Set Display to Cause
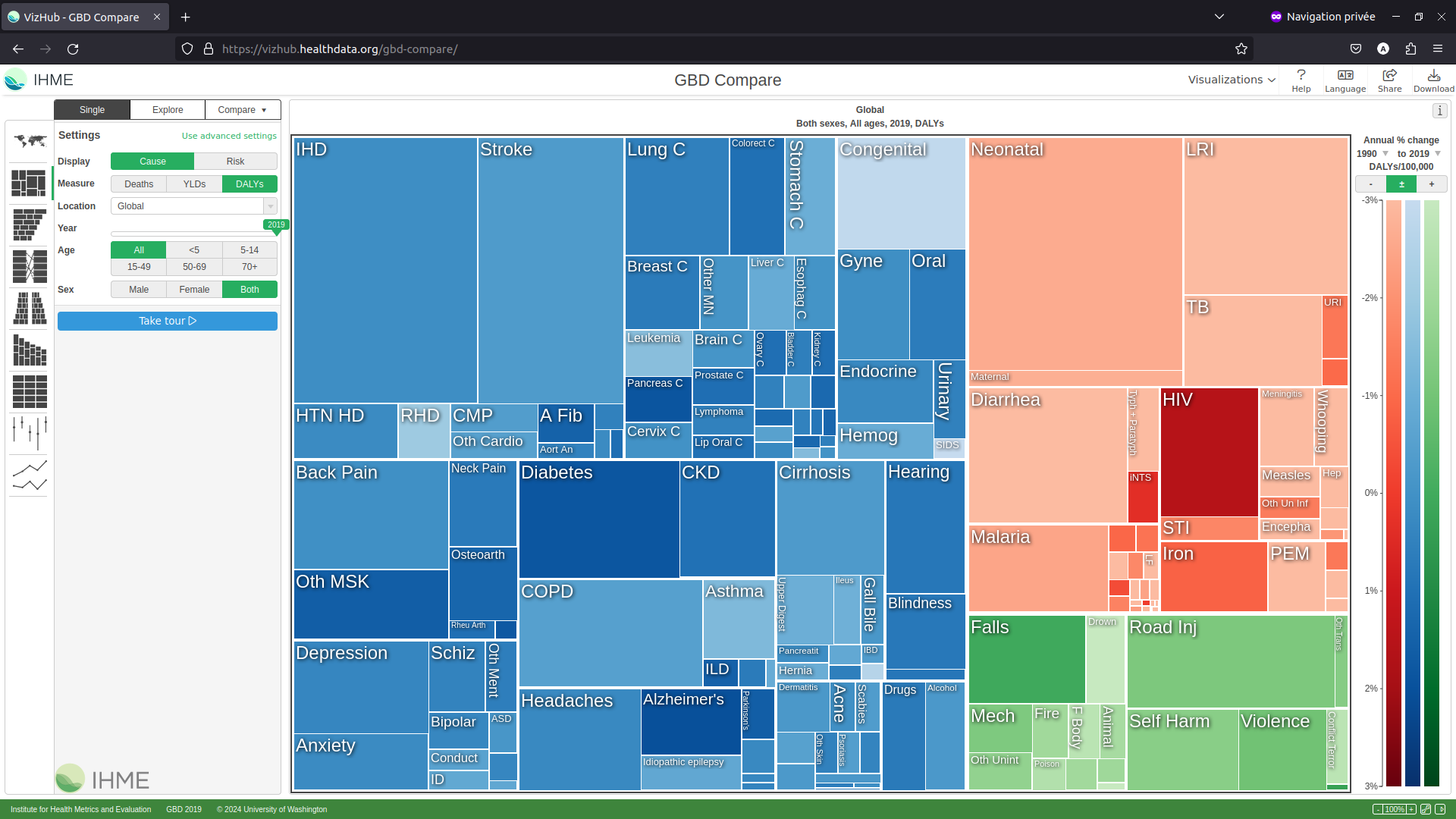1456x819 pixels. (x=152, y=162)
